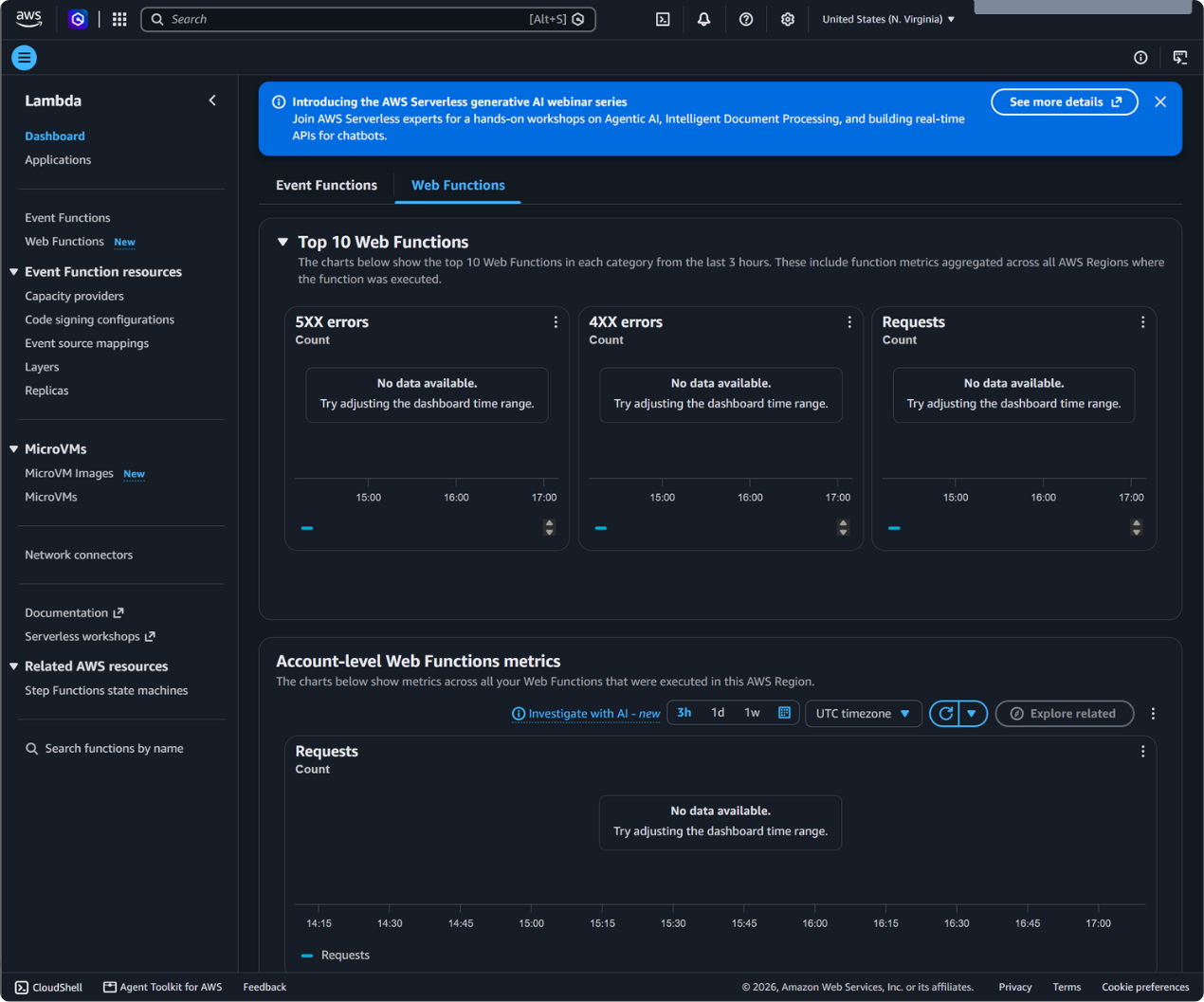The image size is (1204, 1002).
Task: Open Serverless workshops external link
Action: tap(90, 637)
